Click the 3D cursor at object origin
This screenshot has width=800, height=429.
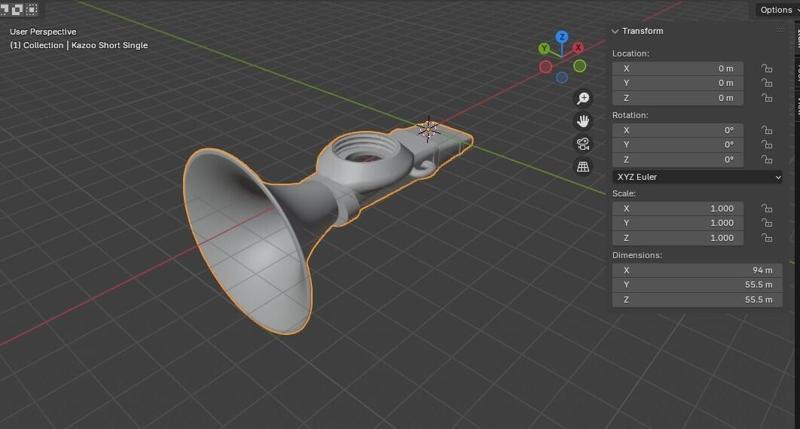click(x=428, y=130)
